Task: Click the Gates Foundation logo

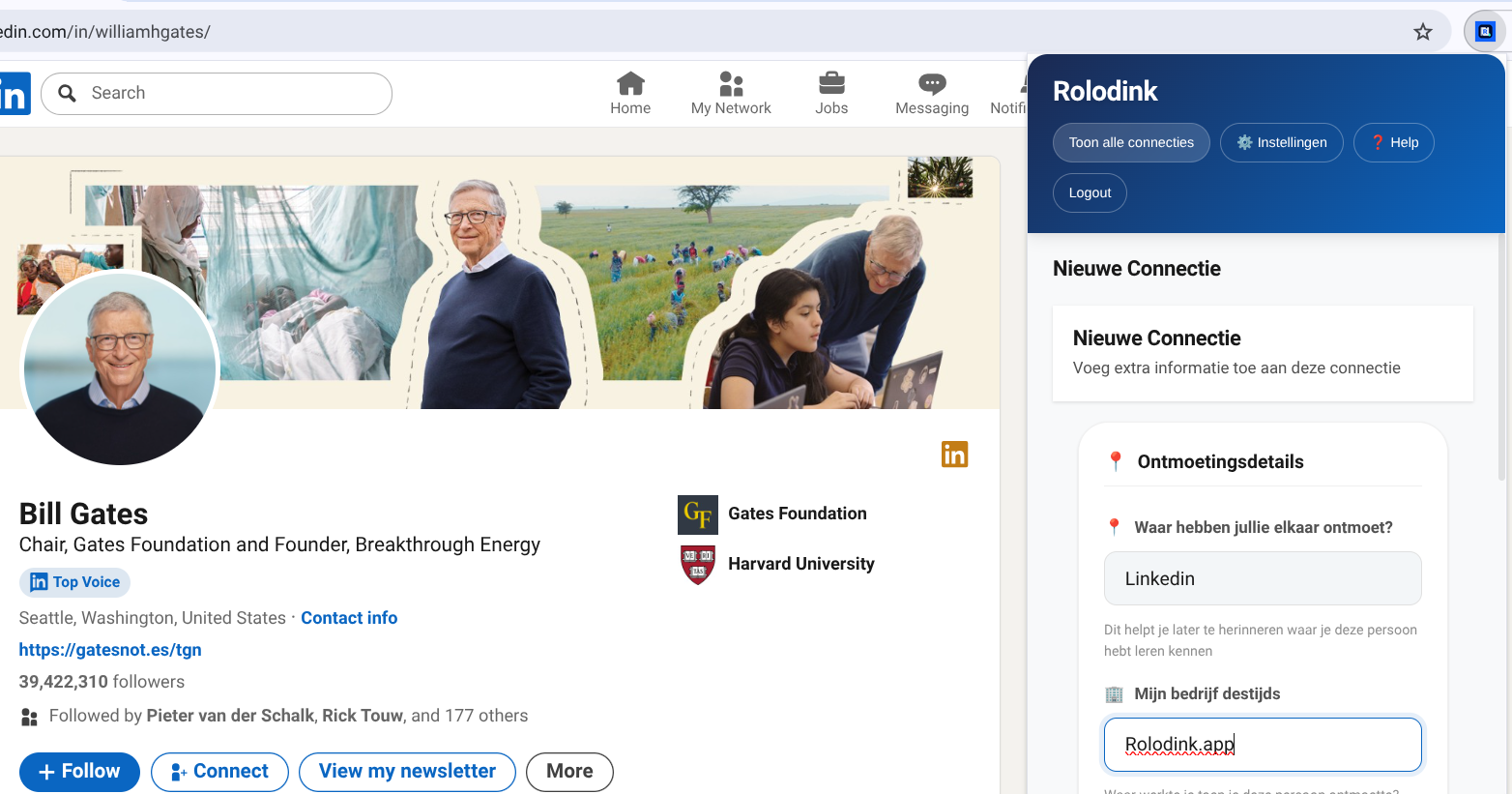Action: click(697, 515)
